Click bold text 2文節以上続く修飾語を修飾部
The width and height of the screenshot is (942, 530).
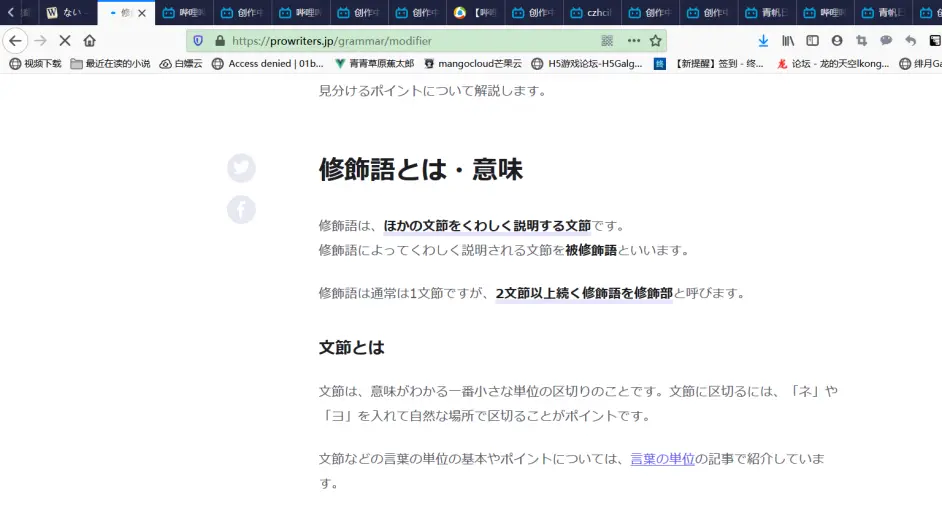tap(584, 293)
